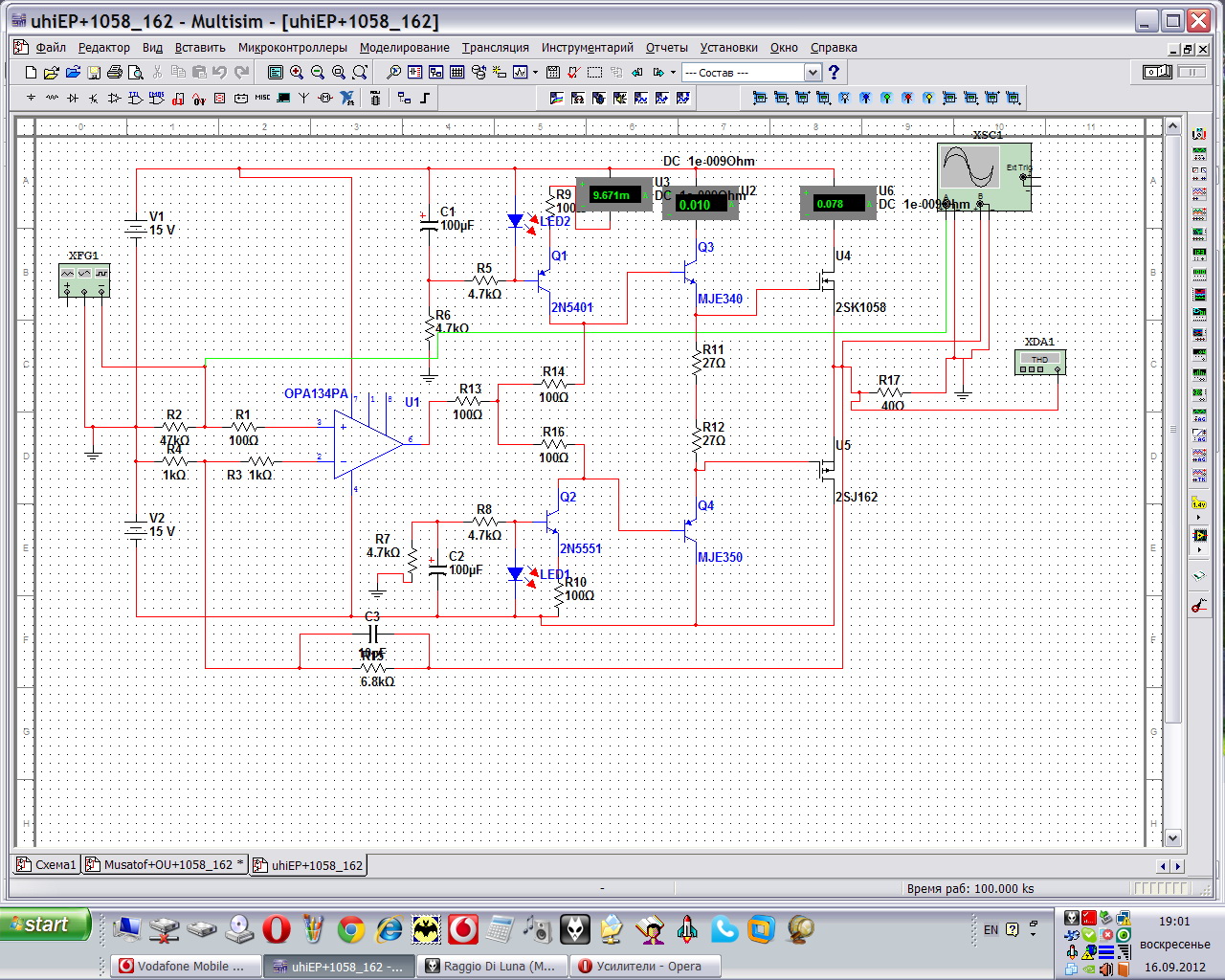This screenshot has height=980, width=1225.
Task: Undo the last action
Action: (219, 73)
